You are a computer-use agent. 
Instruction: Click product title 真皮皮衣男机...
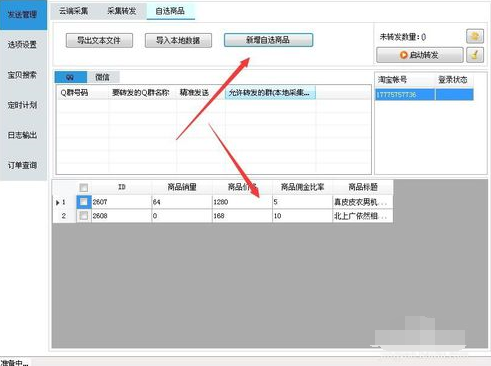[363, 202]
